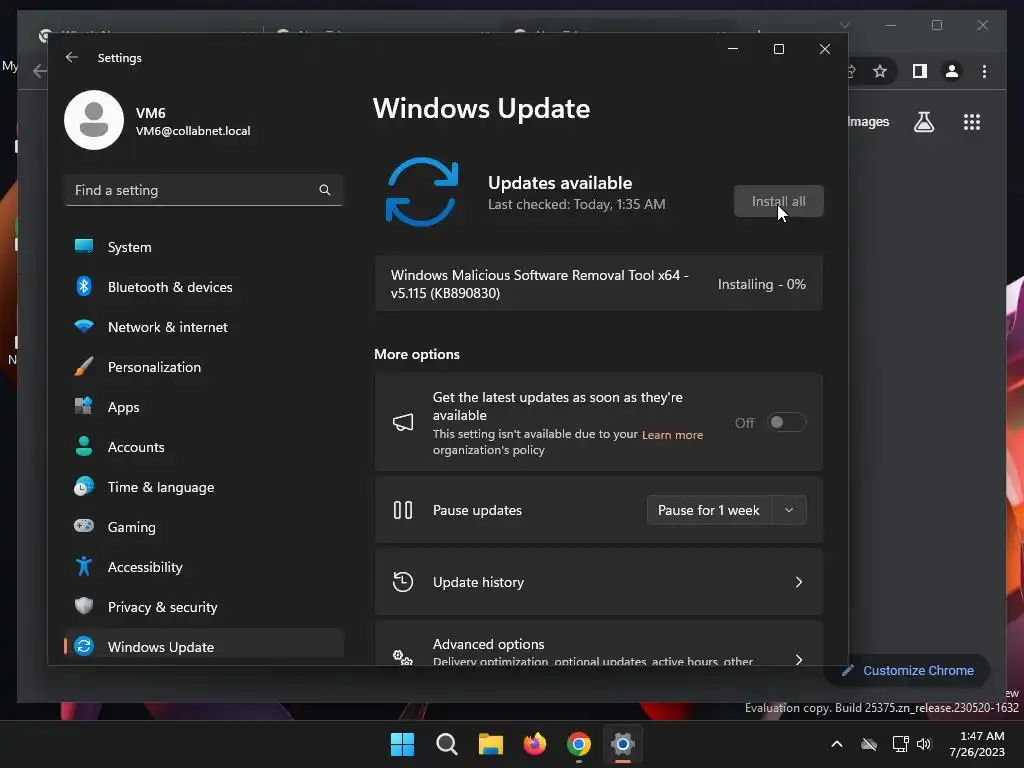
Task: Show hidden tray icons chevron
Action: point(837,744)
